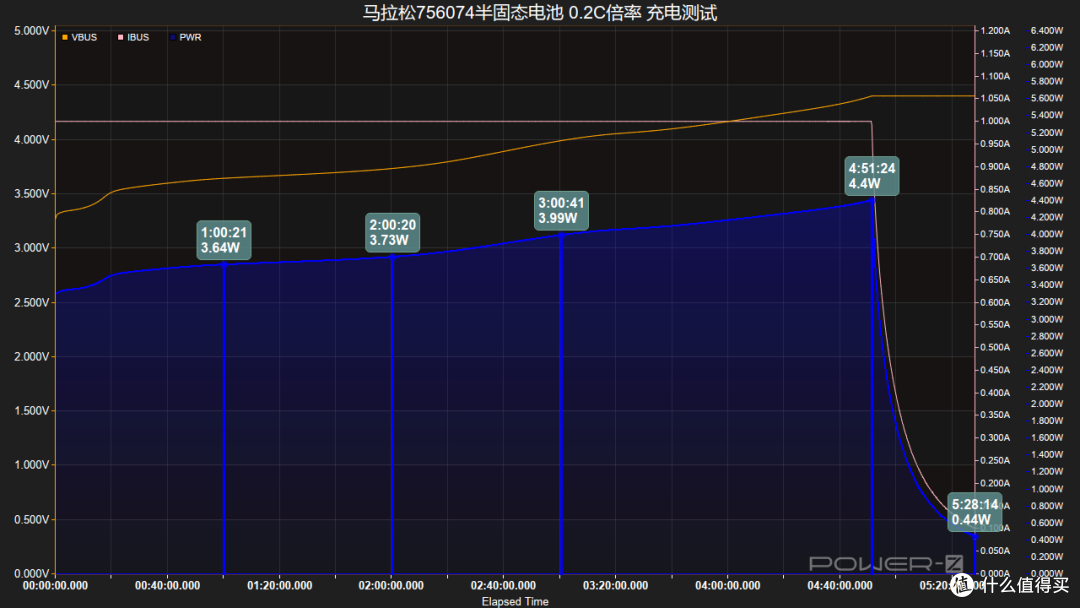Select the 5:28:14 0.44W data marker

click(x=975, y=512)
